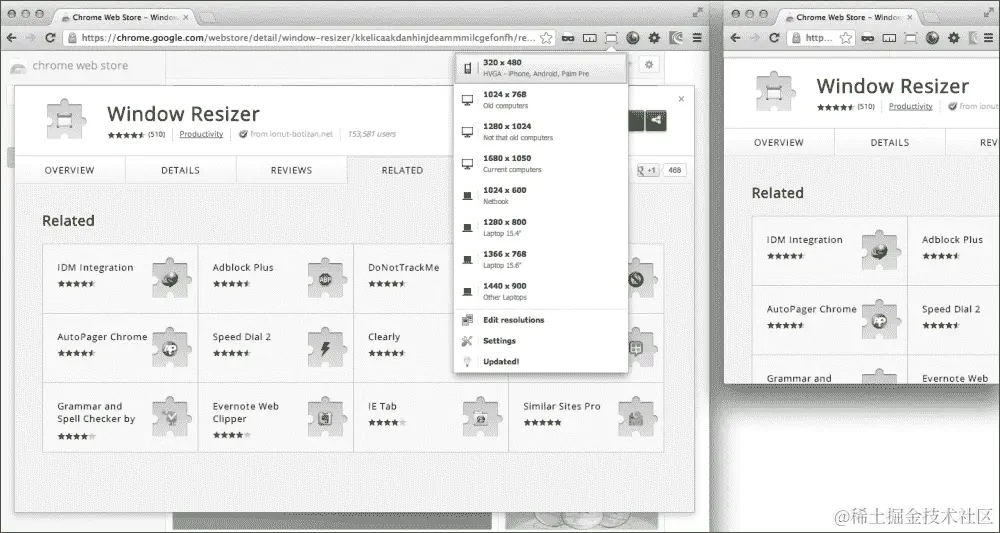Enter fullscreen in left window
The height and width of the screenshot is (533, 1000).
[x=698, y=12]
